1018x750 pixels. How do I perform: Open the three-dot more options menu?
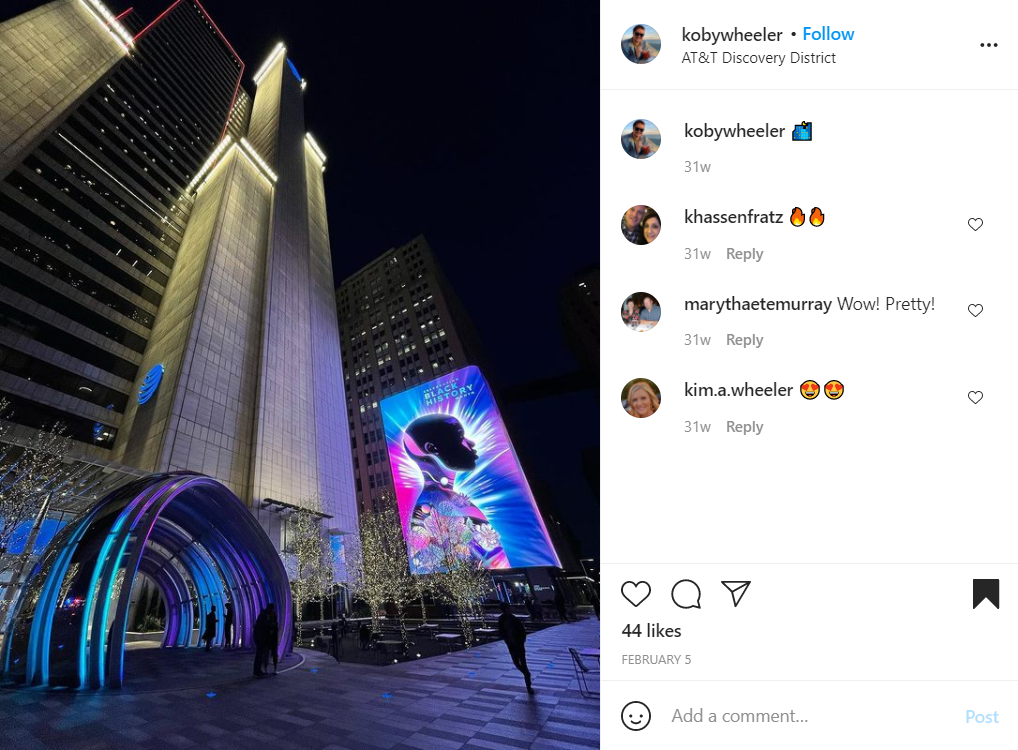coord(989,45)
